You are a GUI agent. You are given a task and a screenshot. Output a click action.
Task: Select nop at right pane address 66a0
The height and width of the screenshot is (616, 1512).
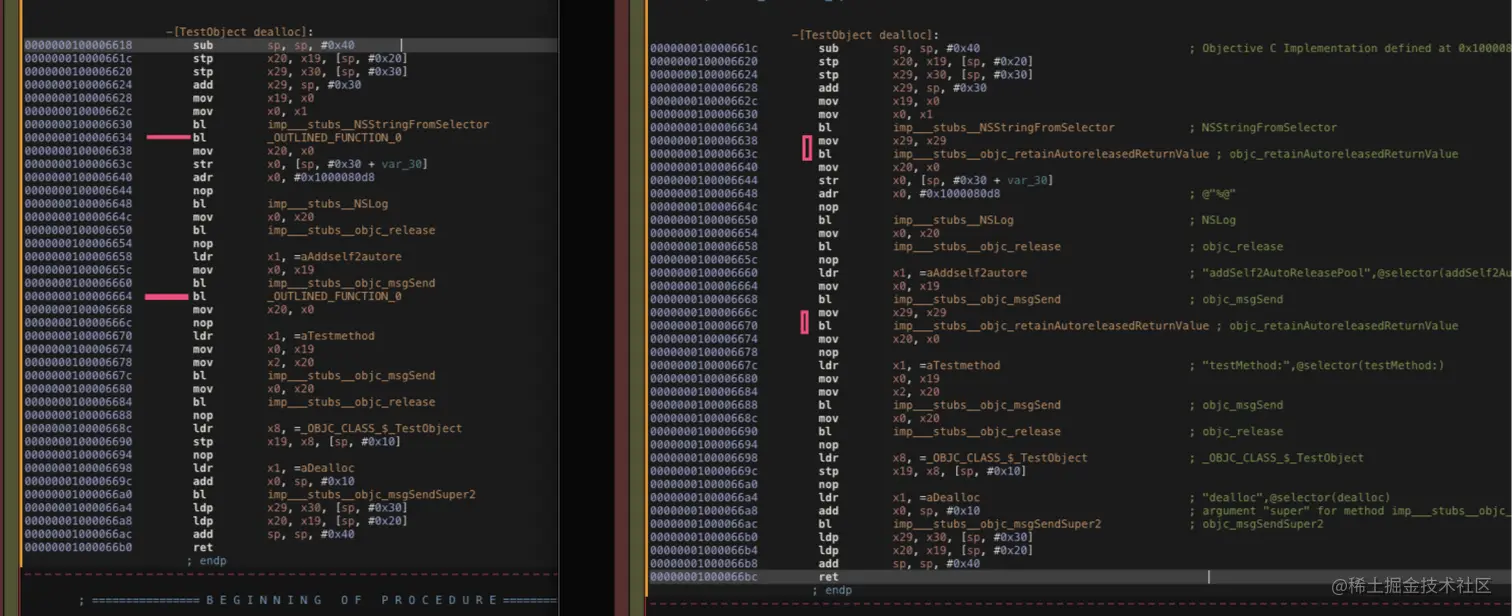(829, 484)
